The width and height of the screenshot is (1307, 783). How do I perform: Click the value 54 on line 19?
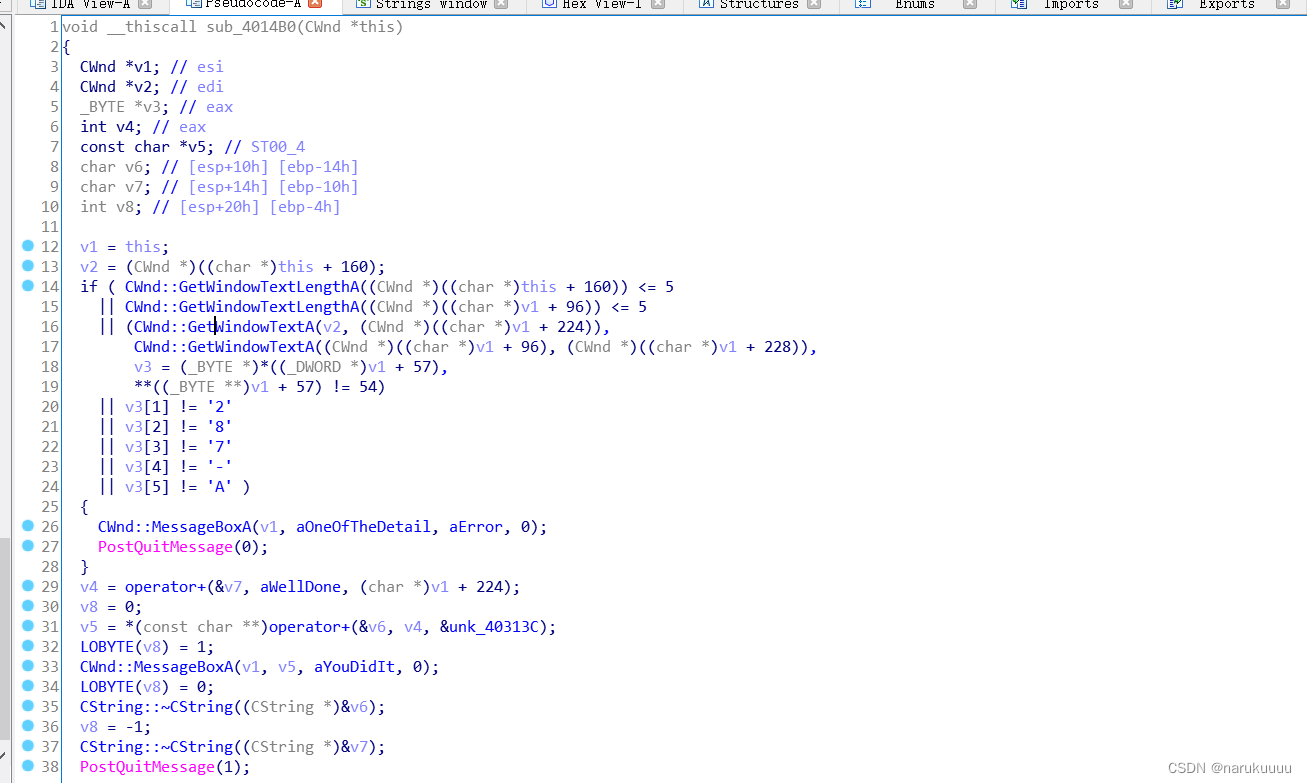coord(367,387)
